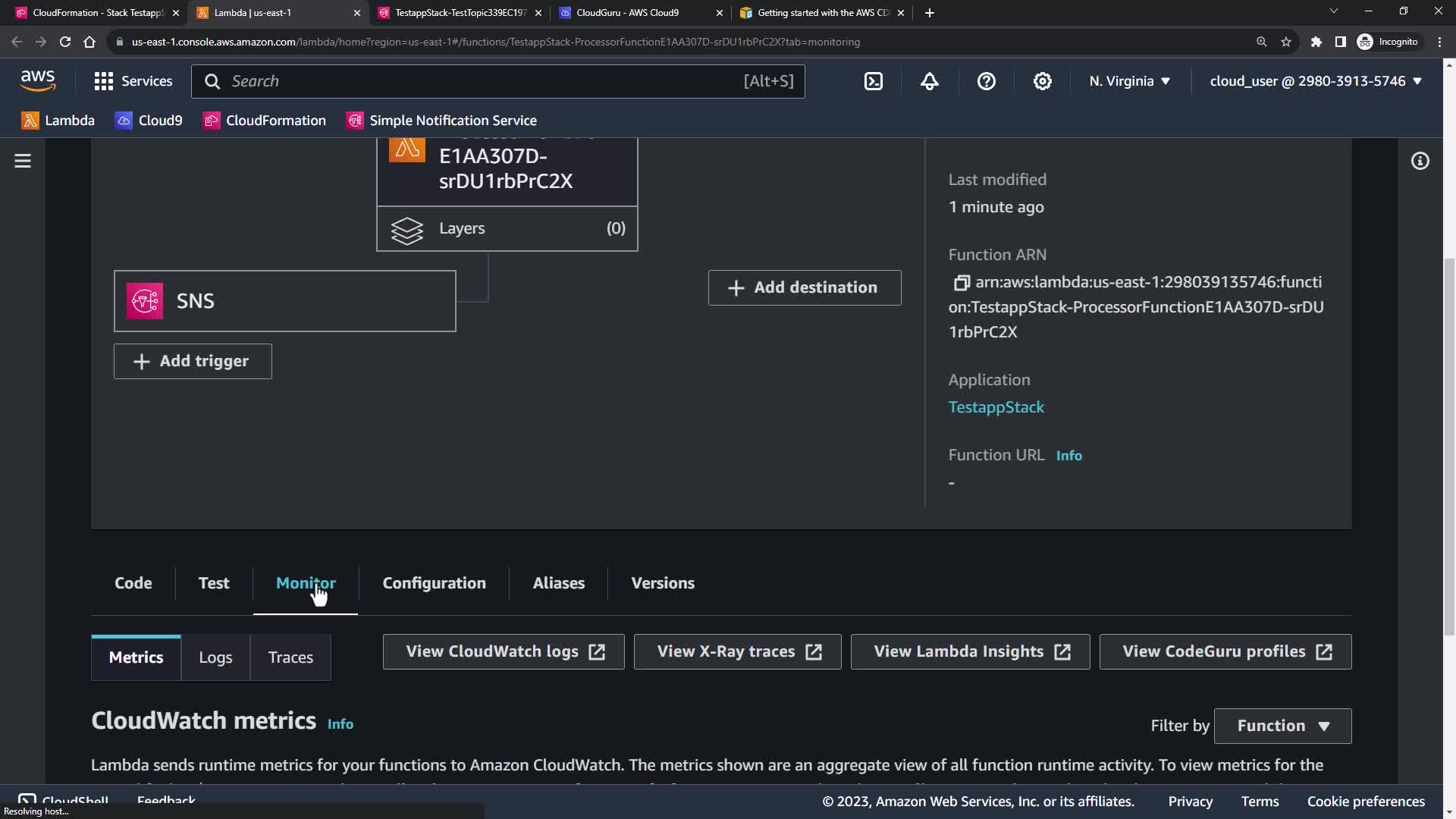Open console settings gear icon
The height and width of the screenshot is (819, 1456).
click(1043, 81)
